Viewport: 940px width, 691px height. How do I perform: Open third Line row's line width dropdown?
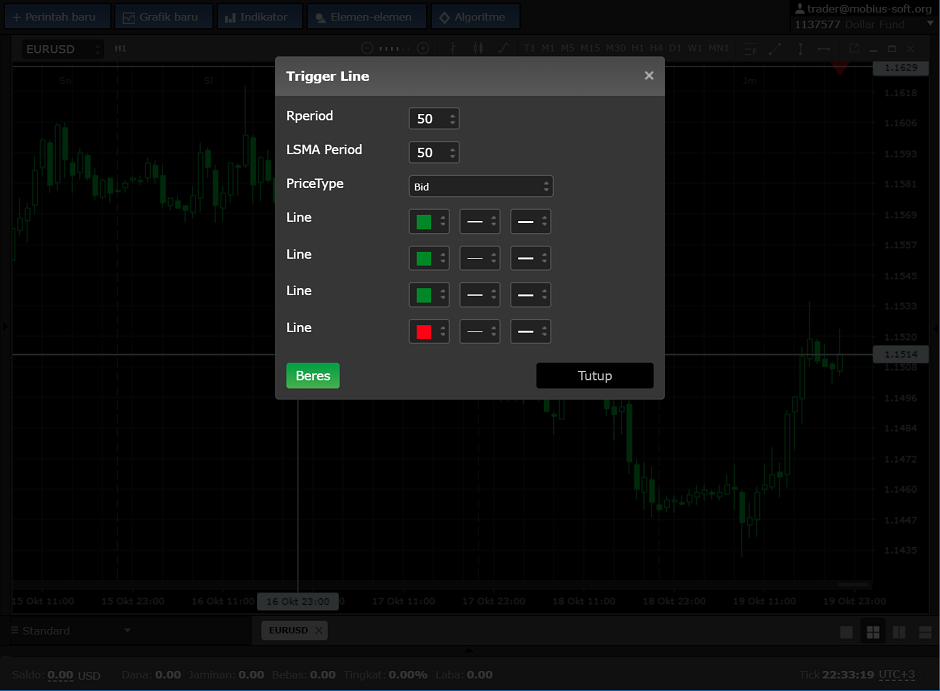pyautogui.click(x=531, y=295)
